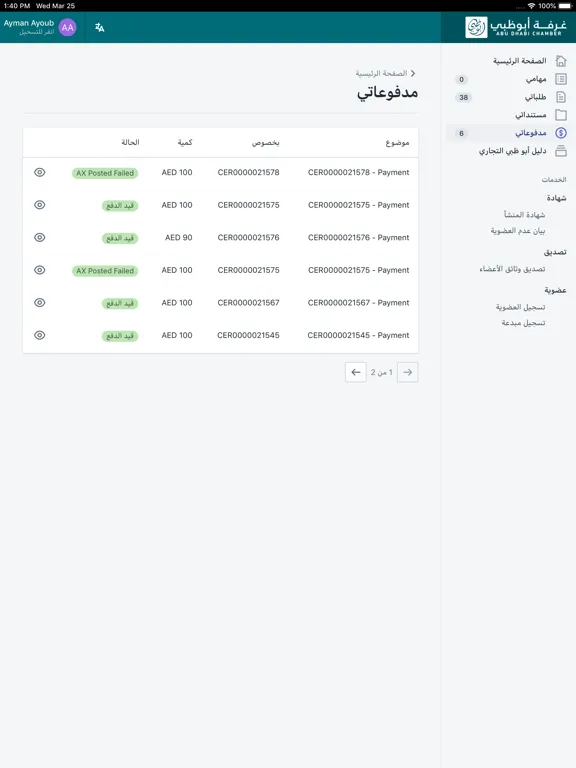Screen dimensions: 576x768
Task: Click the requests document icon (طلباتي)
Action: [561, 97]
